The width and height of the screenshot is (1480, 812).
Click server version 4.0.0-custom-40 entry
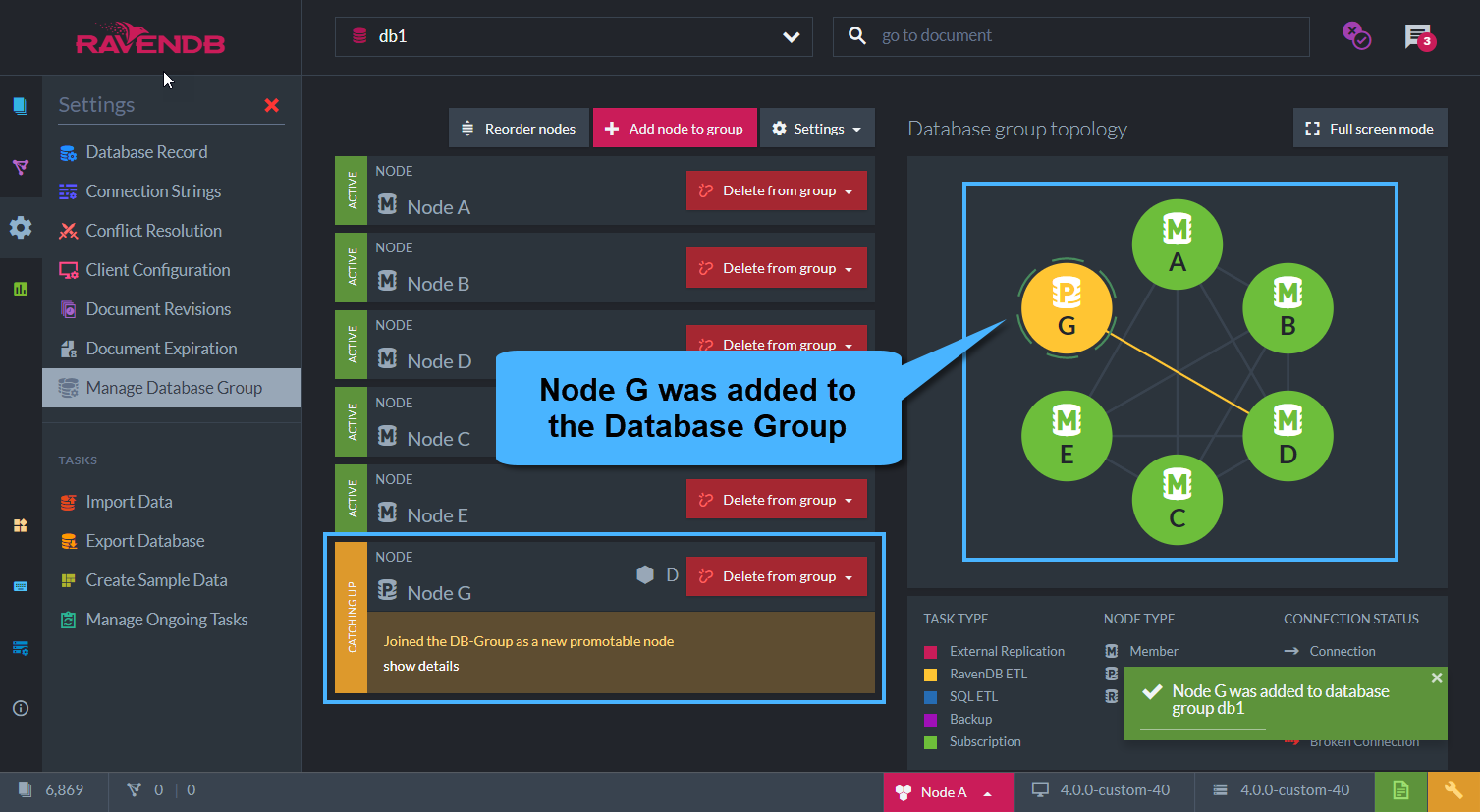pyautogui.click(x=1284, y=790)
